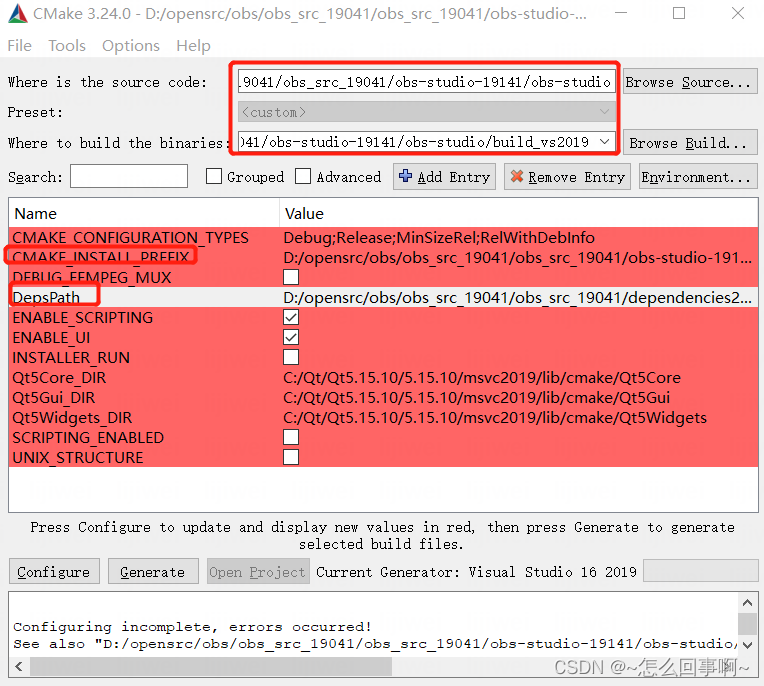The height and width of the screenshot is (686, 764).
Task: Click the Qt5Core cmake path value
Action: tap(482, 378)
